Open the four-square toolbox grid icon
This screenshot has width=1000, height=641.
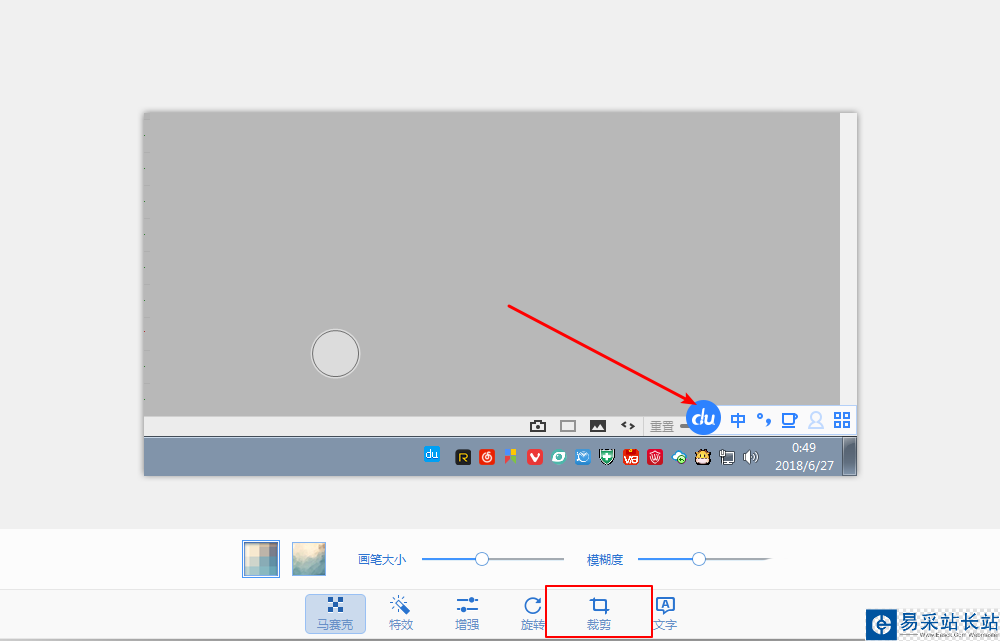tap(842, 420)
